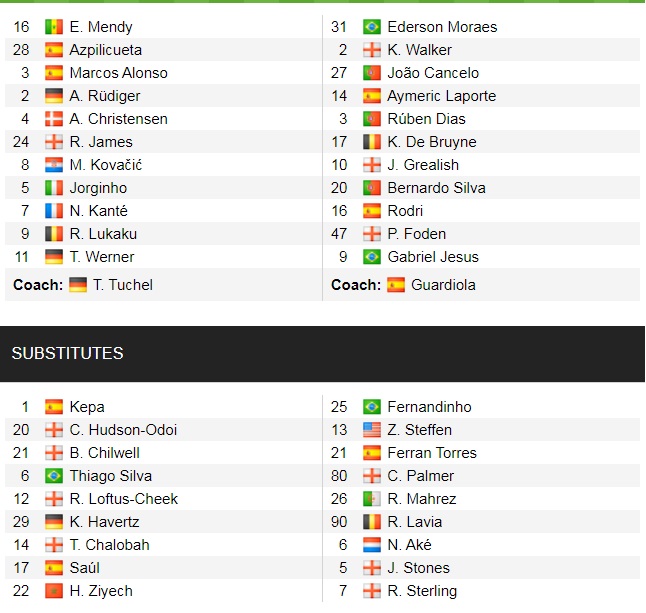Open coach Guardiola's profile
The height and width of the screenshot is (613, 646).
coord(443,285)
